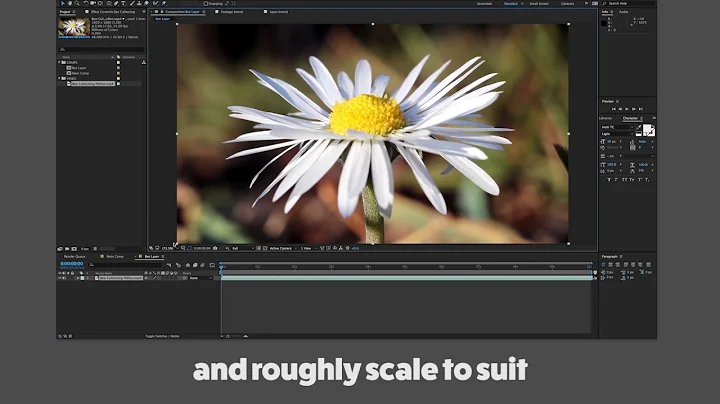Screen dimensions: 720x404
Task: Click the project 8 bpc color depth
Action: coord(85,249)
